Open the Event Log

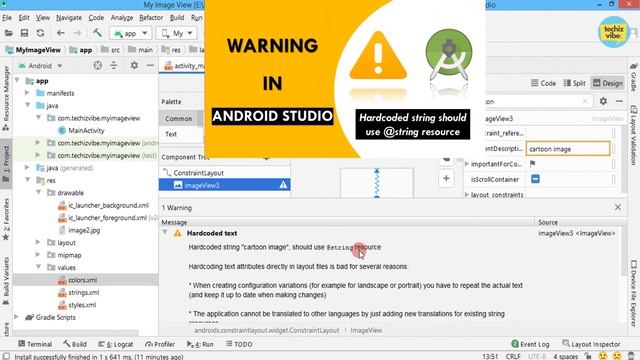pyautogui.click(x=531, y=344)
